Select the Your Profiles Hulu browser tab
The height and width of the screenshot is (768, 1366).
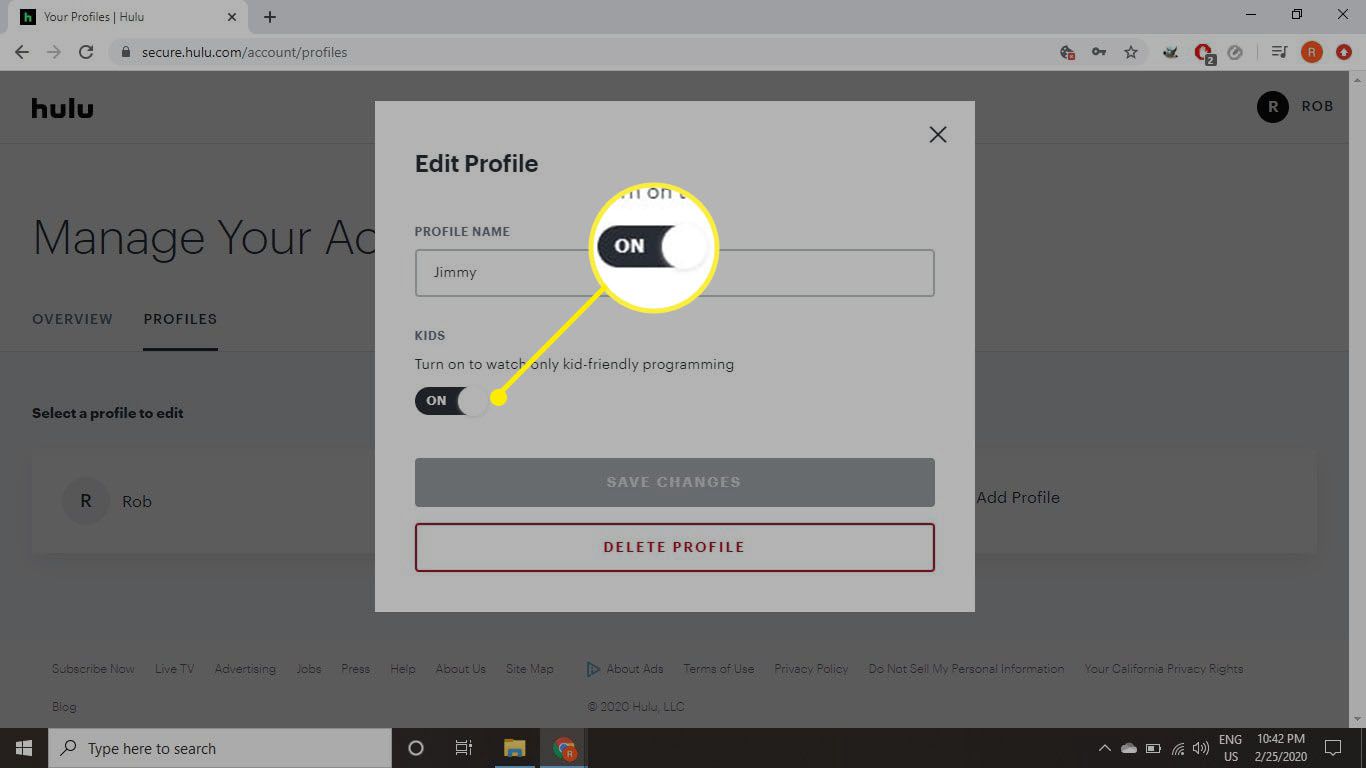[128, 17]
